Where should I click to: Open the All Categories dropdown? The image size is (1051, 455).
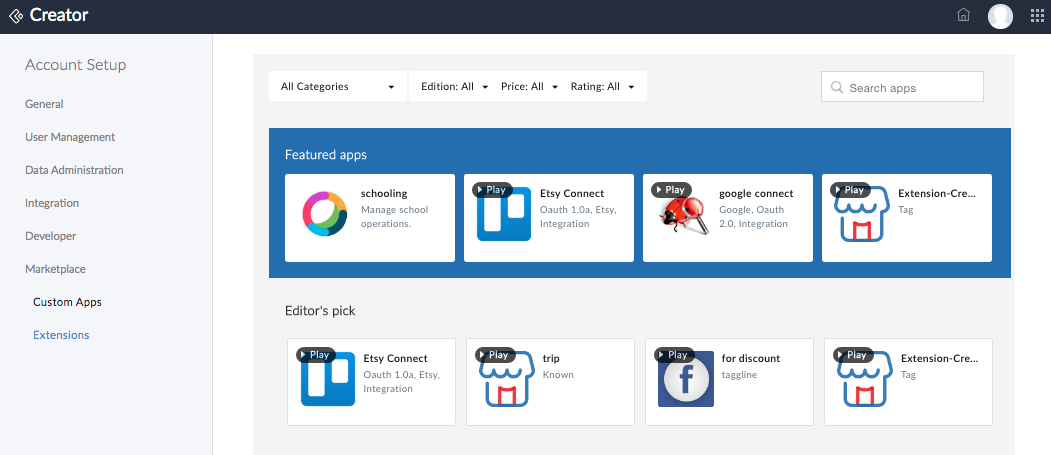338,86
